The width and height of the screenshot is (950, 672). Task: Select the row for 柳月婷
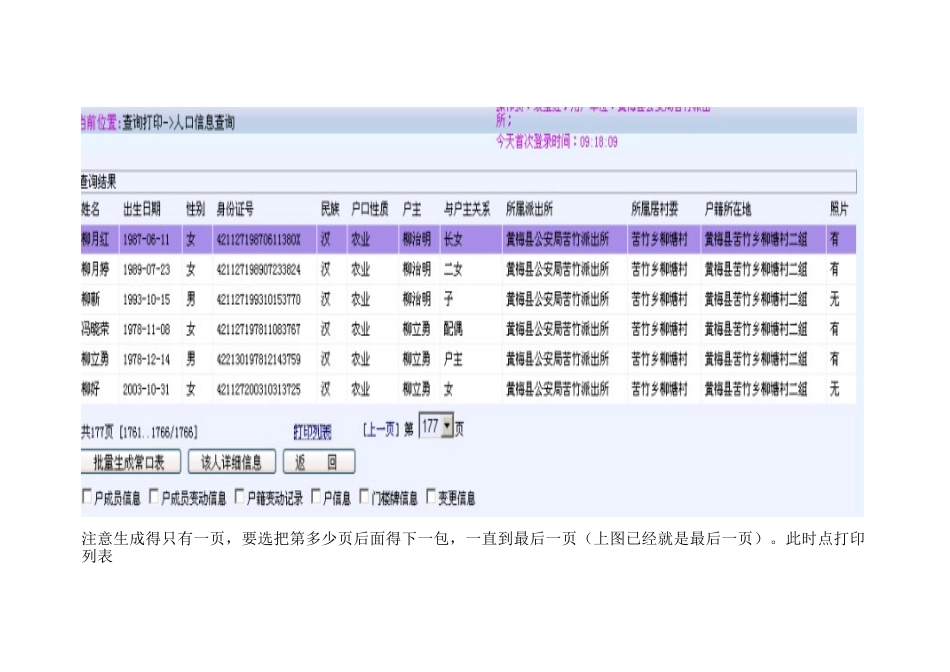pyautogui.click(x=468, y=269)
